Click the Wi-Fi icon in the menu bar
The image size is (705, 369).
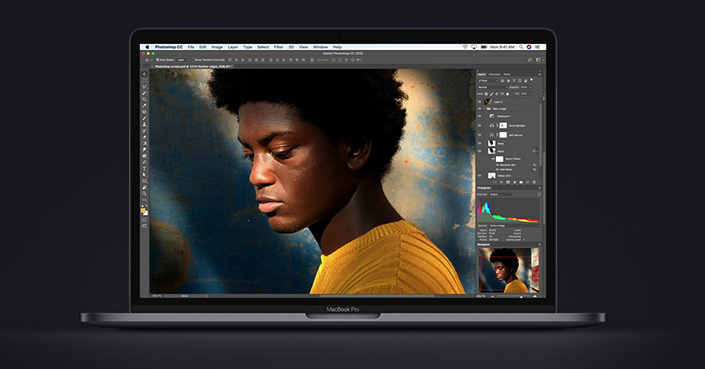[465, 47]
